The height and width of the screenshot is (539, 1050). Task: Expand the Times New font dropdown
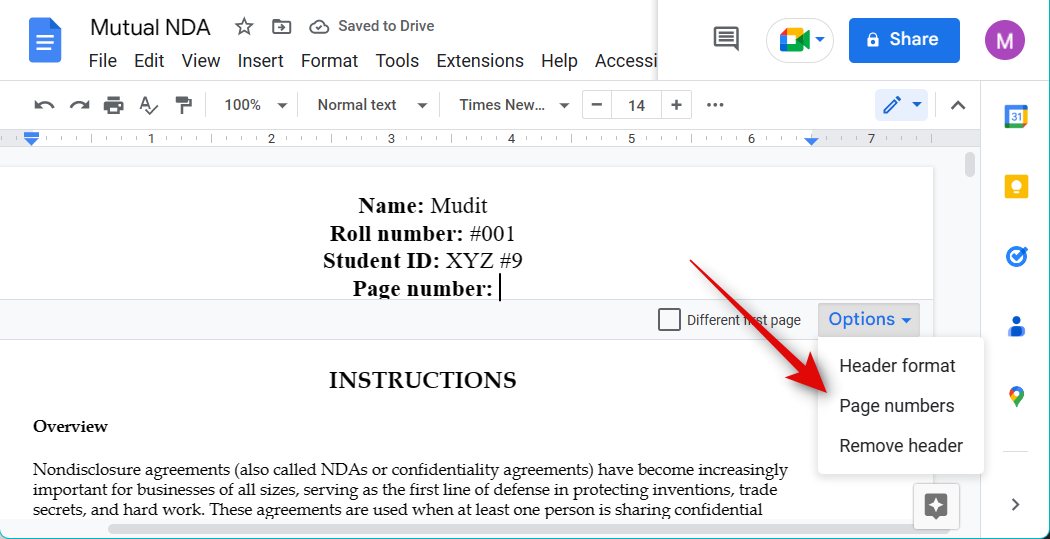click(x=514, y=105)
